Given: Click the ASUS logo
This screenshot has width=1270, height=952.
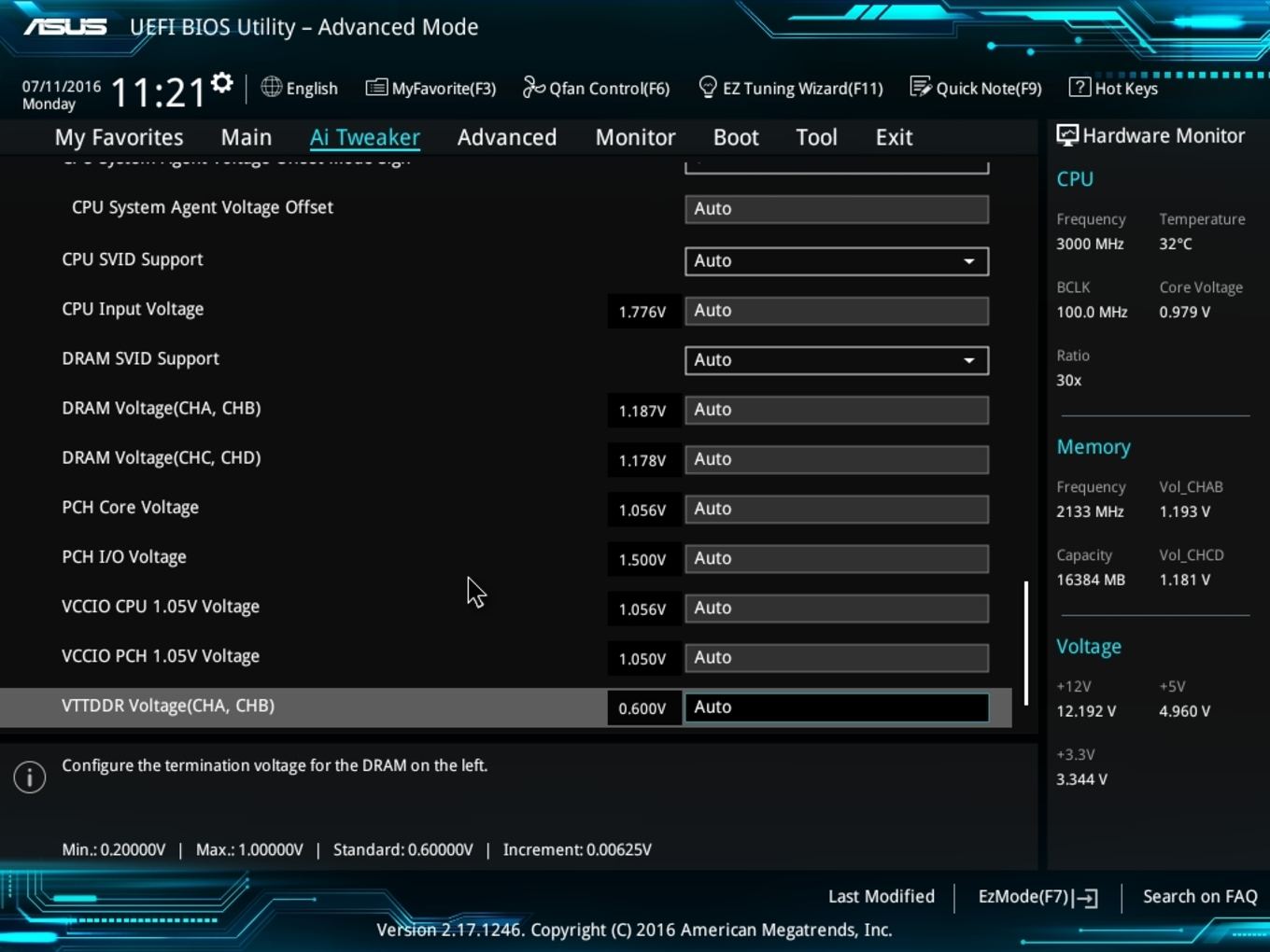Looking at the screenshot, I should [65, 26].
